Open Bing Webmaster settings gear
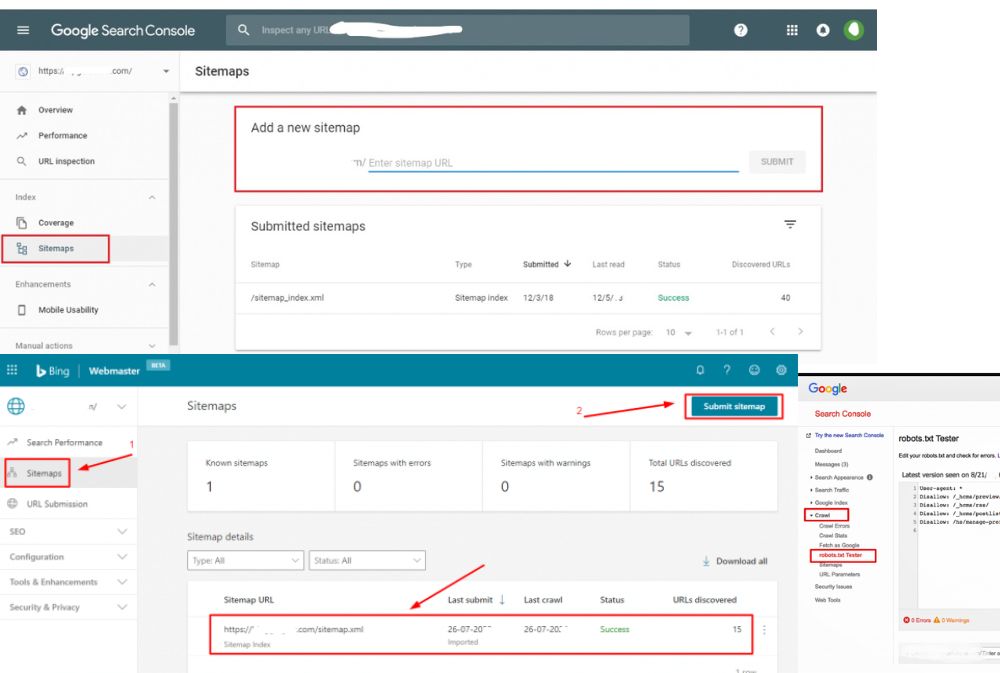The width and height of the screenshot is (1000, 673). [781, 370]
